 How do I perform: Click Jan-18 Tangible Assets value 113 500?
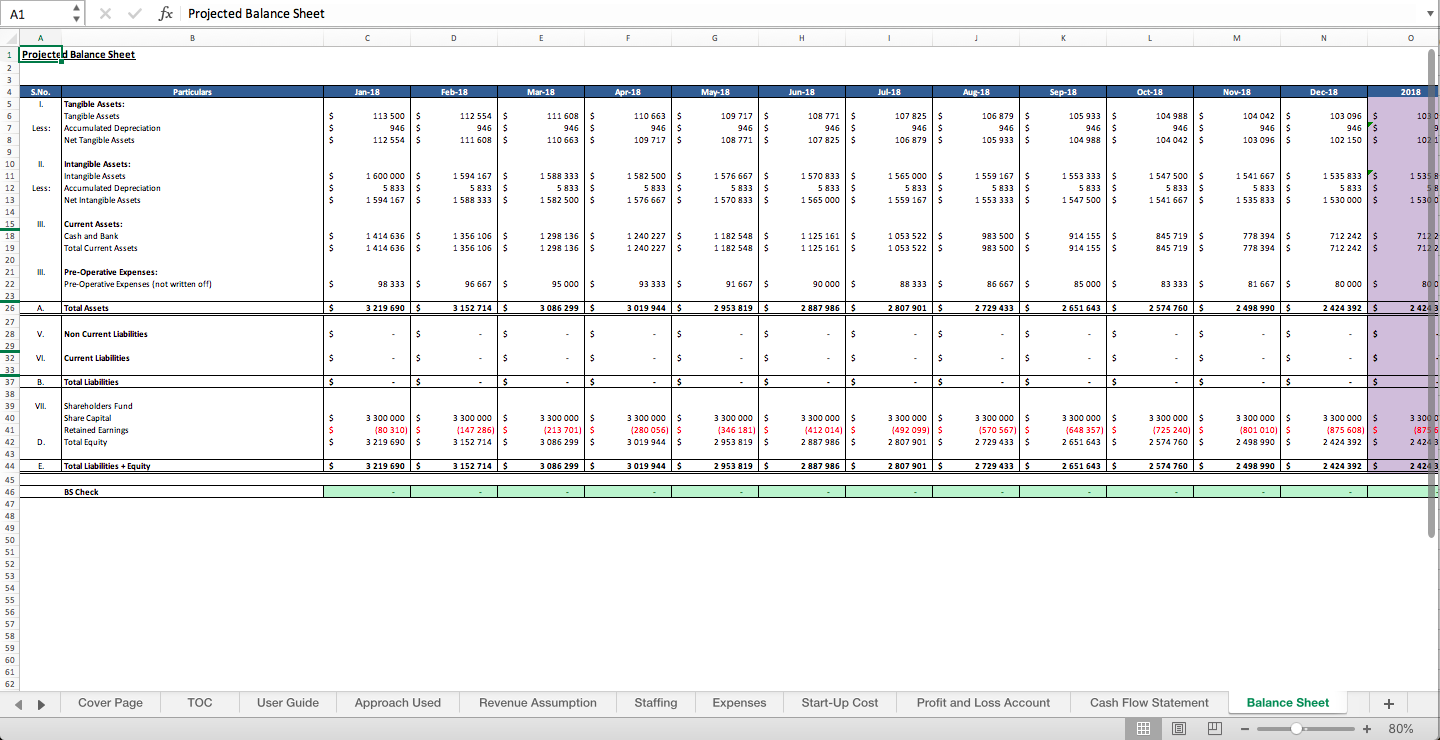pos(367,116)
